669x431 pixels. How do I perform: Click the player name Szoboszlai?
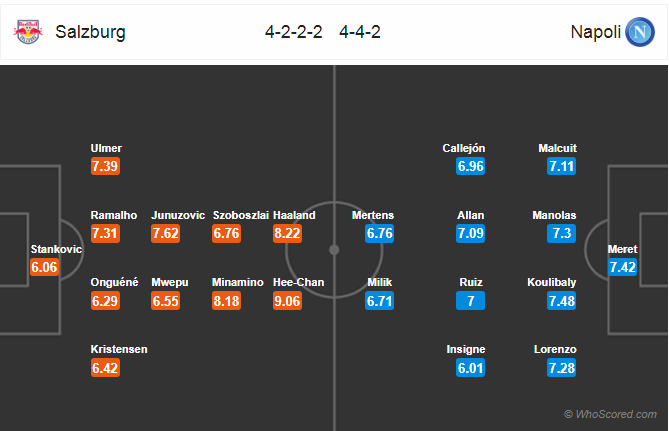point(241,215)
